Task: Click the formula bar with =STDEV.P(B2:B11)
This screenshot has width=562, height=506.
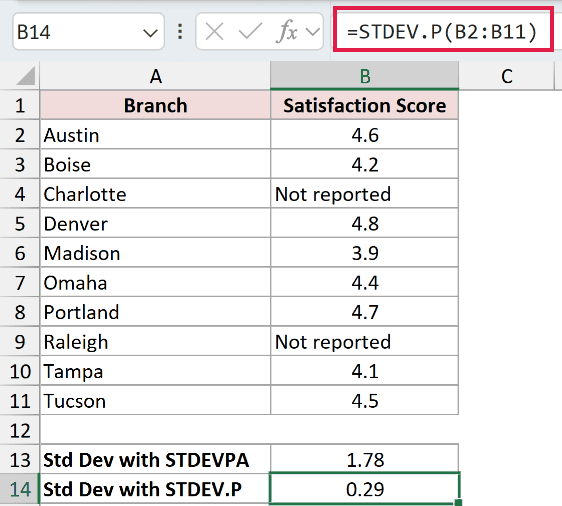Action: tap(443, 32)
